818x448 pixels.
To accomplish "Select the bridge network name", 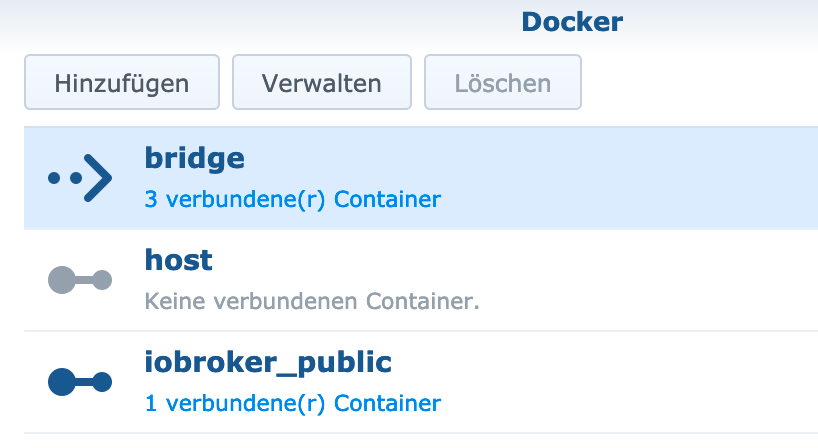I will coord(195,158).
